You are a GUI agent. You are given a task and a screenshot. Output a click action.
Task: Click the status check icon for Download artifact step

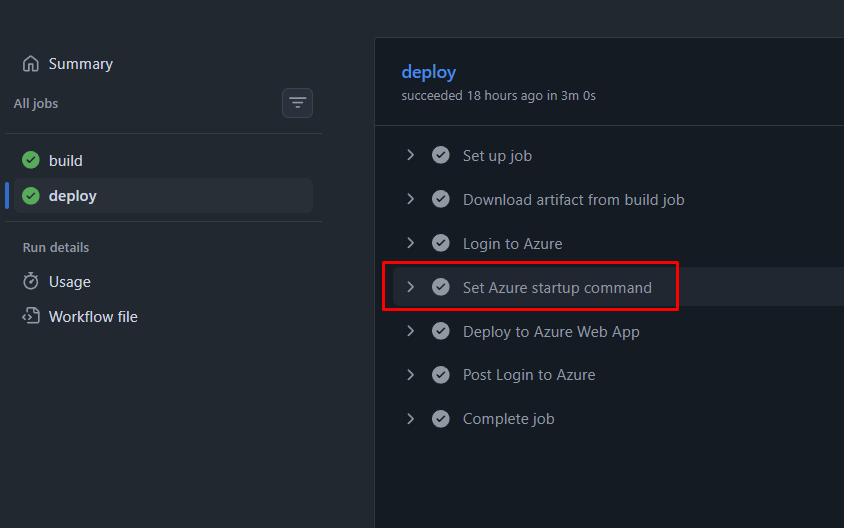click(x=440, y=199)
